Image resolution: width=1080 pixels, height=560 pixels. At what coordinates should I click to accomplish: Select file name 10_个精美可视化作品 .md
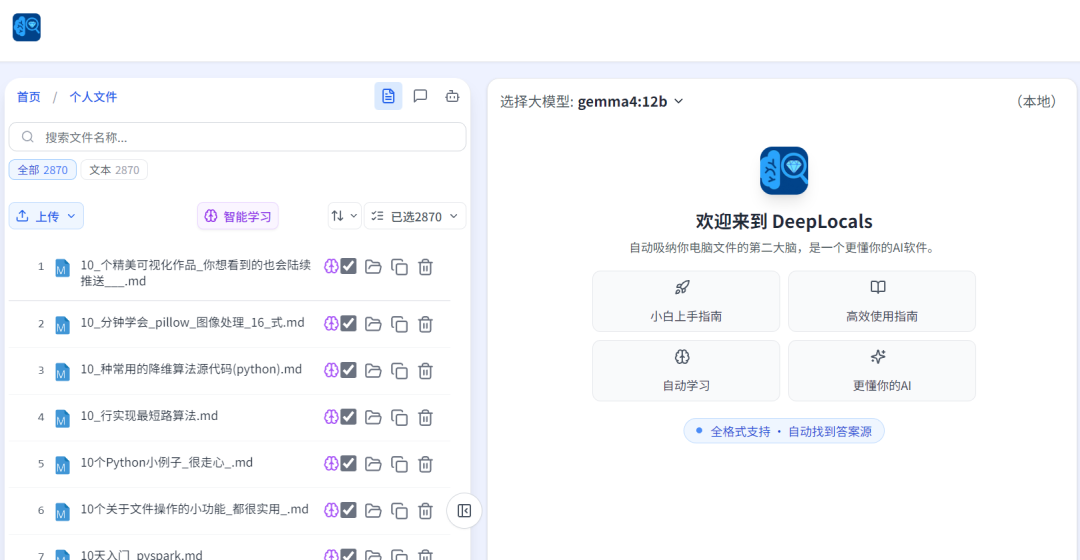(196, 273)
